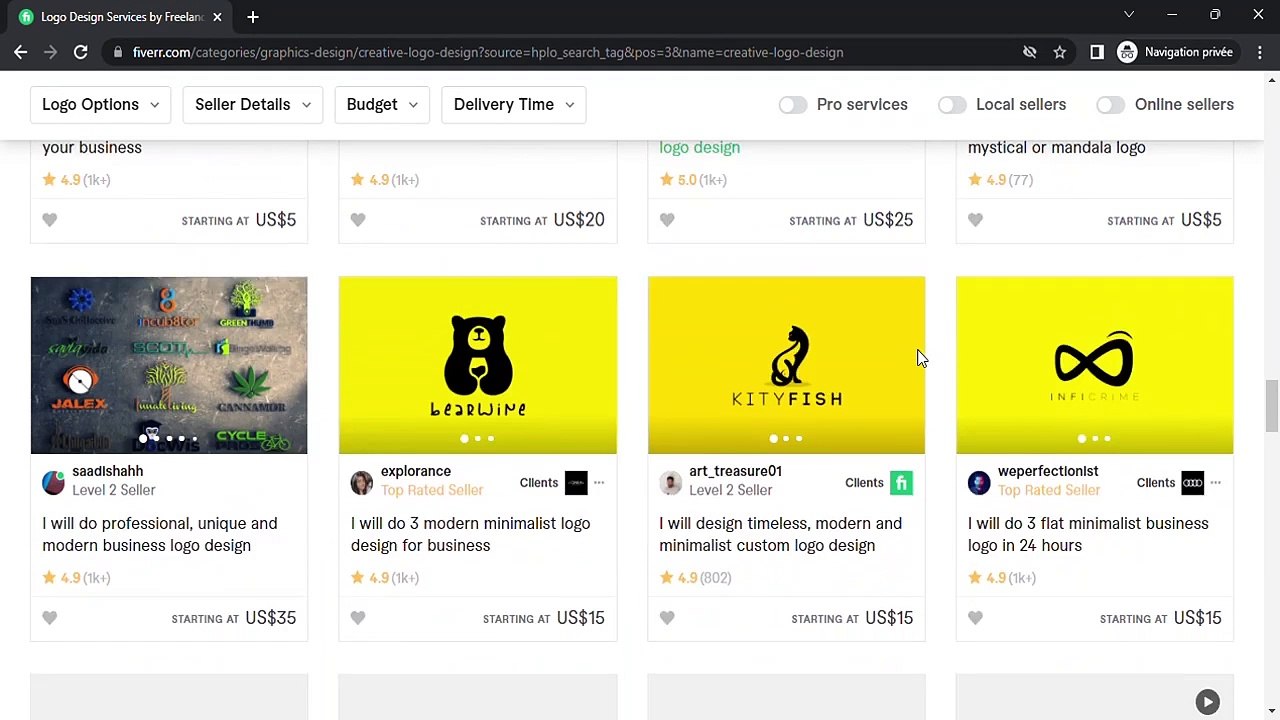This screenshot has height=720, width=1280.
Task: Open the INFICRIME infinity logo thumbnail
Action: point(1095,365)
